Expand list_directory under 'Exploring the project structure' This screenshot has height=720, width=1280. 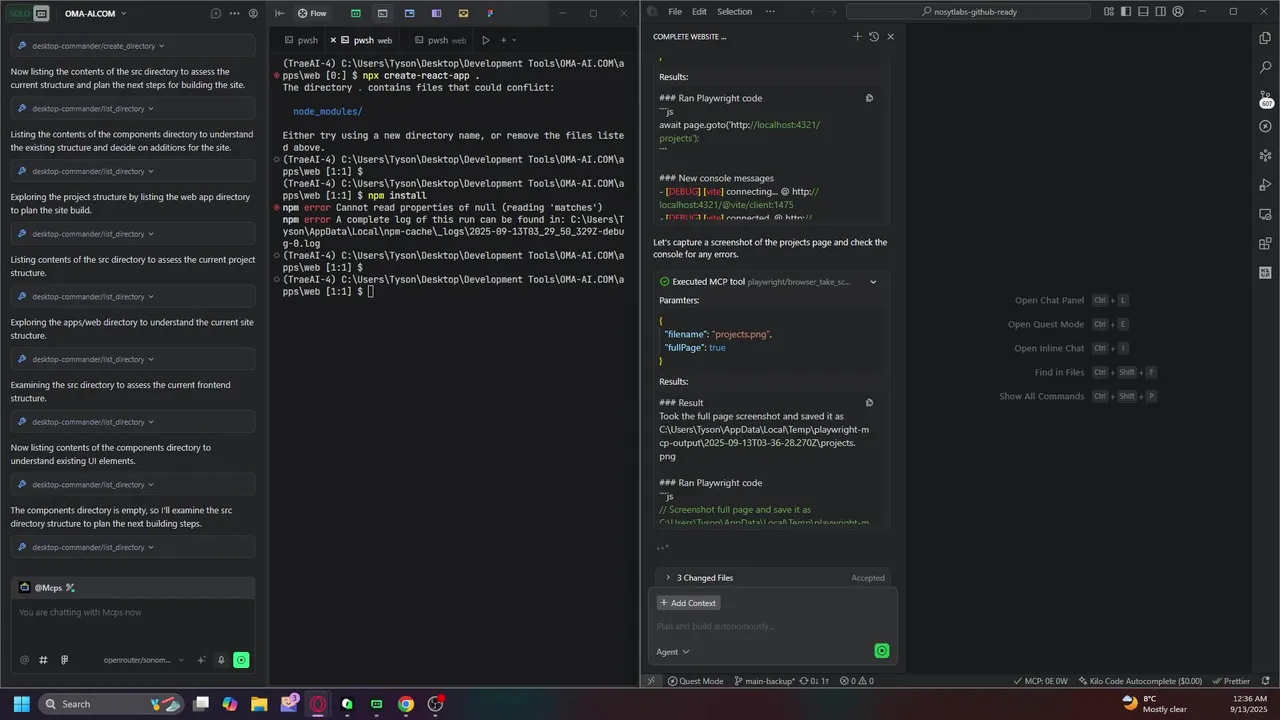click(x=133, y=234)
